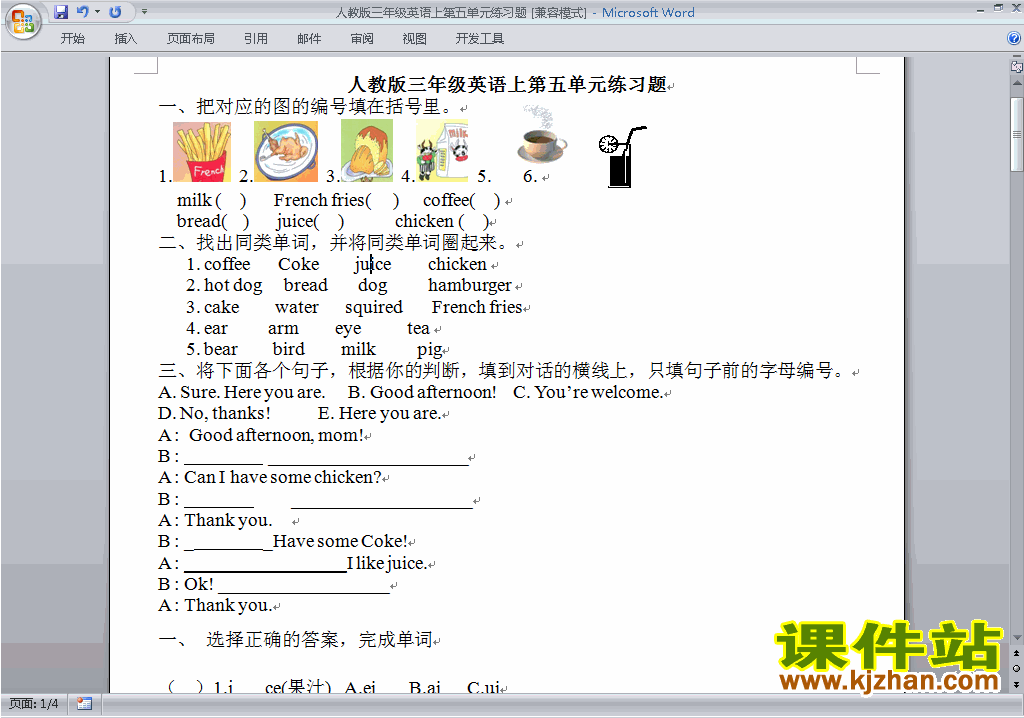Screen dimensions: 1024x718
Task: Go to the 开发工具 tab
Action: pos(479,39)
